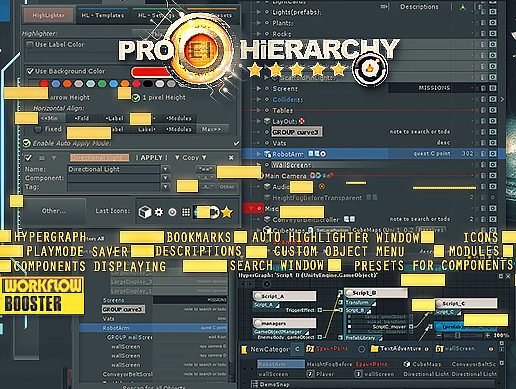Open the Tag field dropdown arrow
This screenshot has height=389, width=516.
tap(166, 187)
